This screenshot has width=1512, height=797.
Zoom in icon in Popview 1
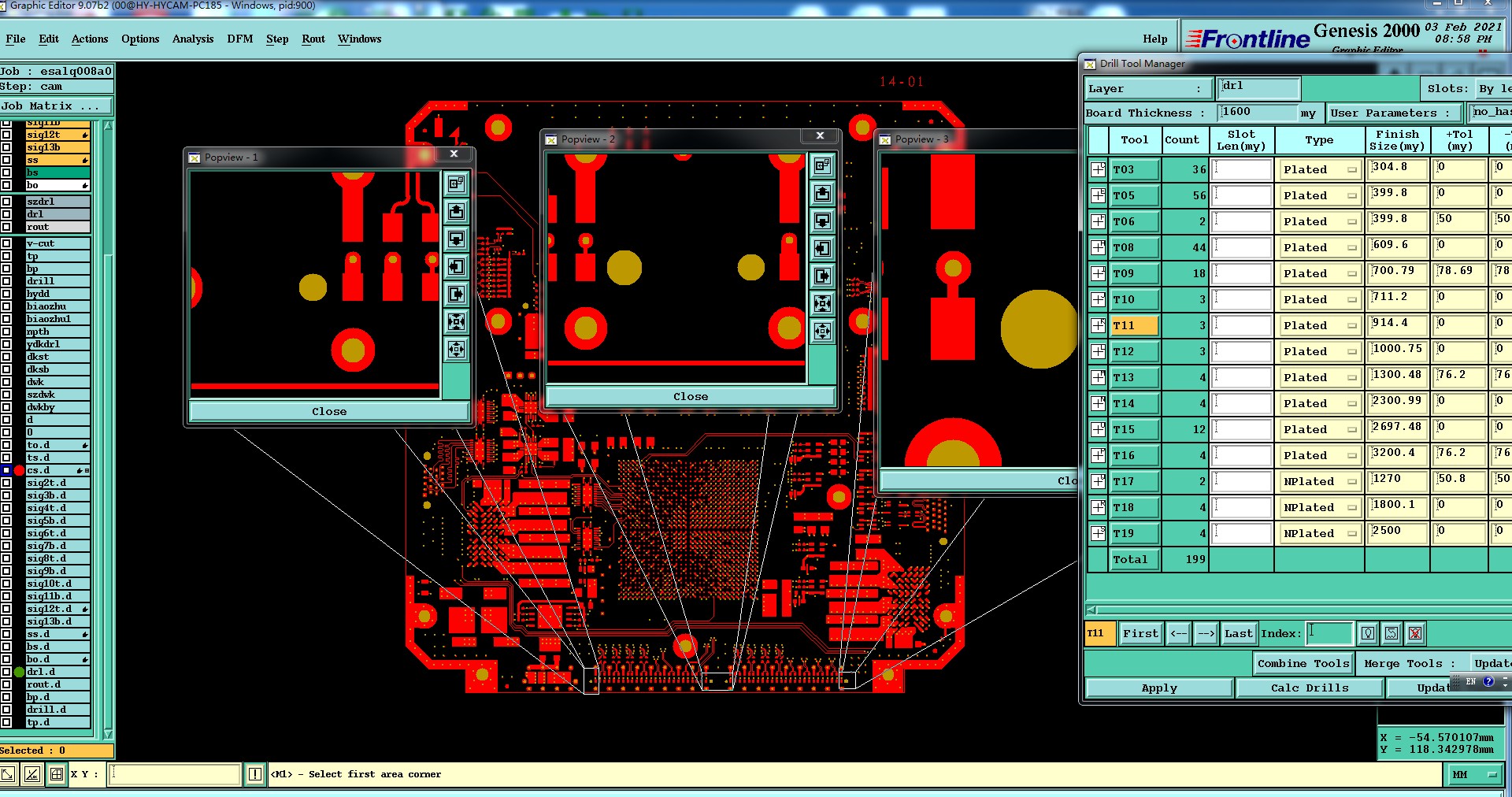456,321
